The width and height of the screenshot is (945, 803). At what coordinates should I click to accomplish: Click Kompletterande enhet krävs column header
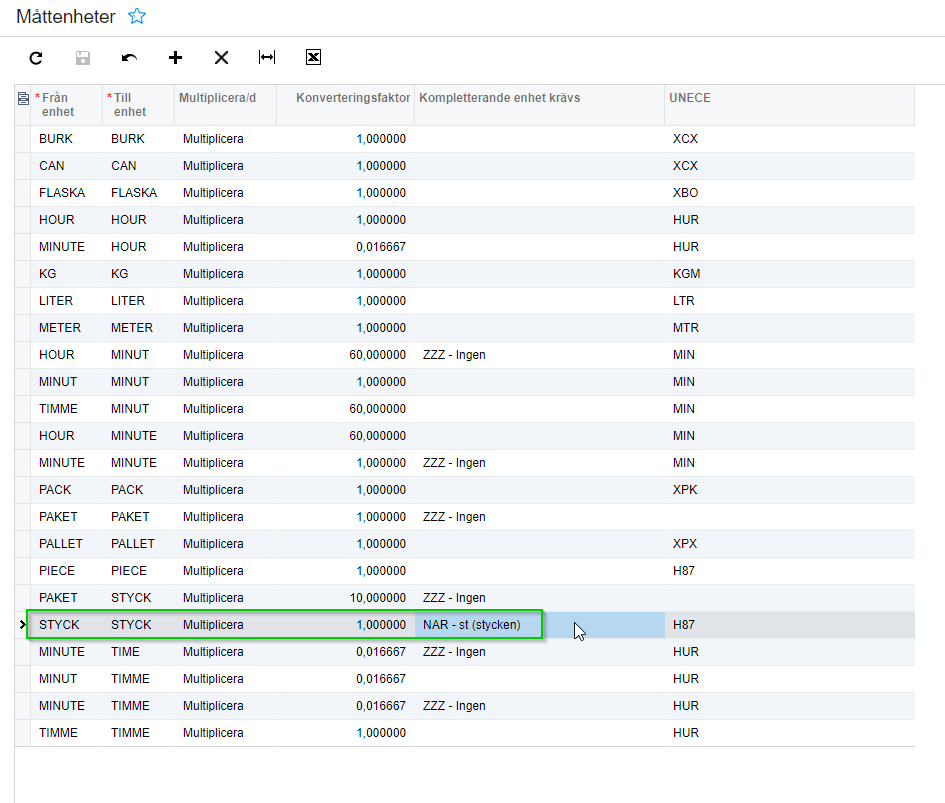click(x=500, y=98)
